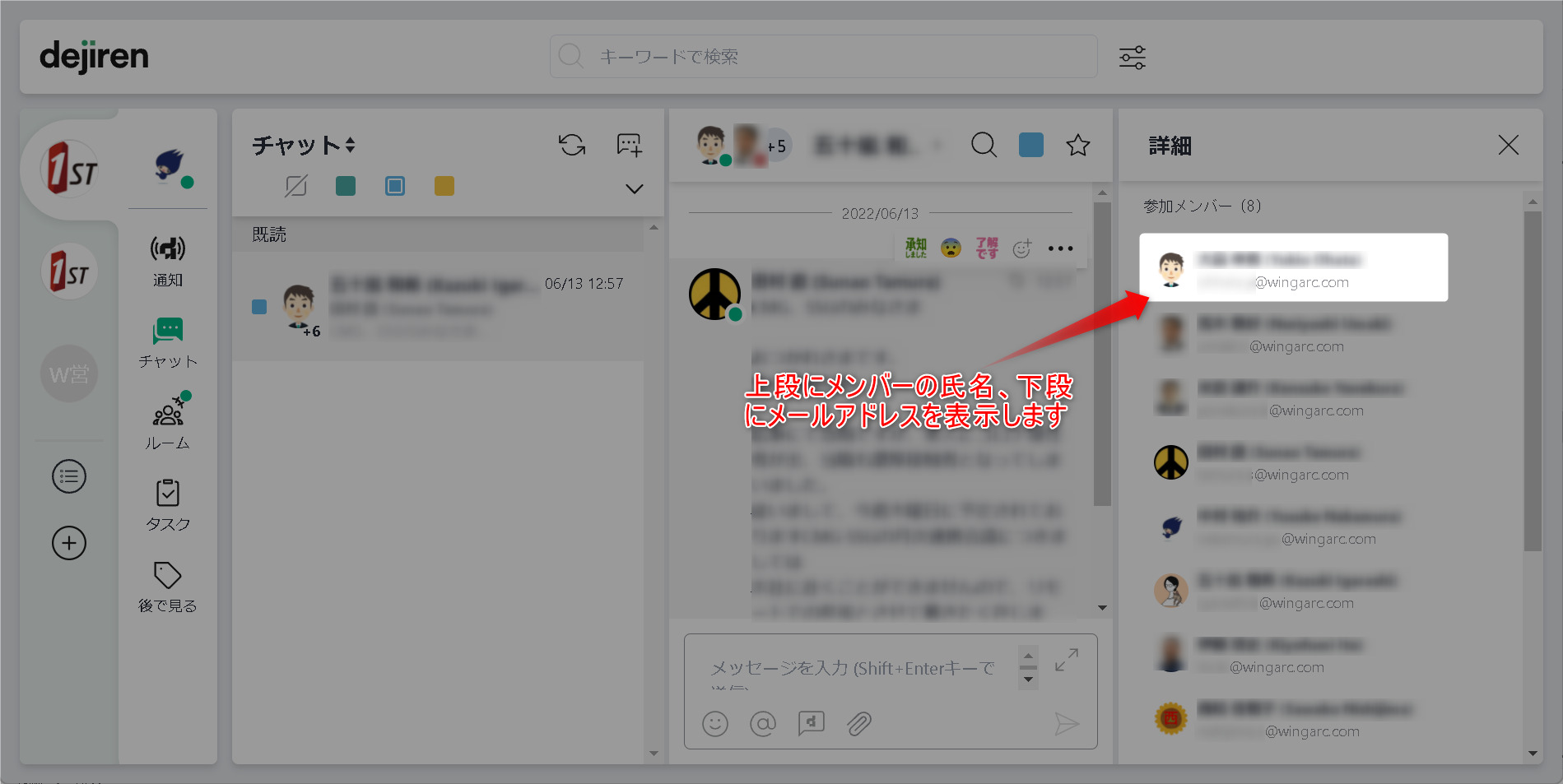Image resolution: width=1563 pixels, height=784 pixels.
Task: Close the 詳細 panel
Action: (1509, 145)
